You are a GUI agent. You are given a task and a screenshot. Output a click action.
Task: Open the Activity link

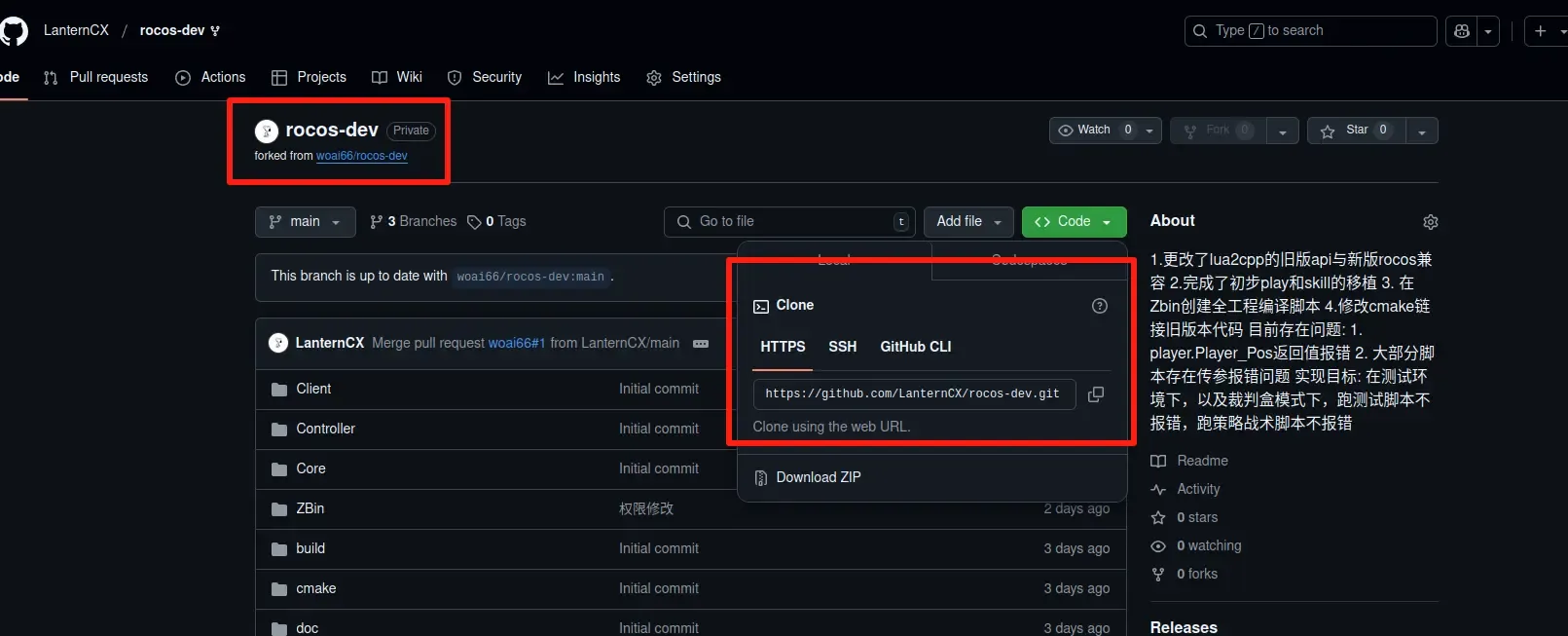[x=1198, y=489]
